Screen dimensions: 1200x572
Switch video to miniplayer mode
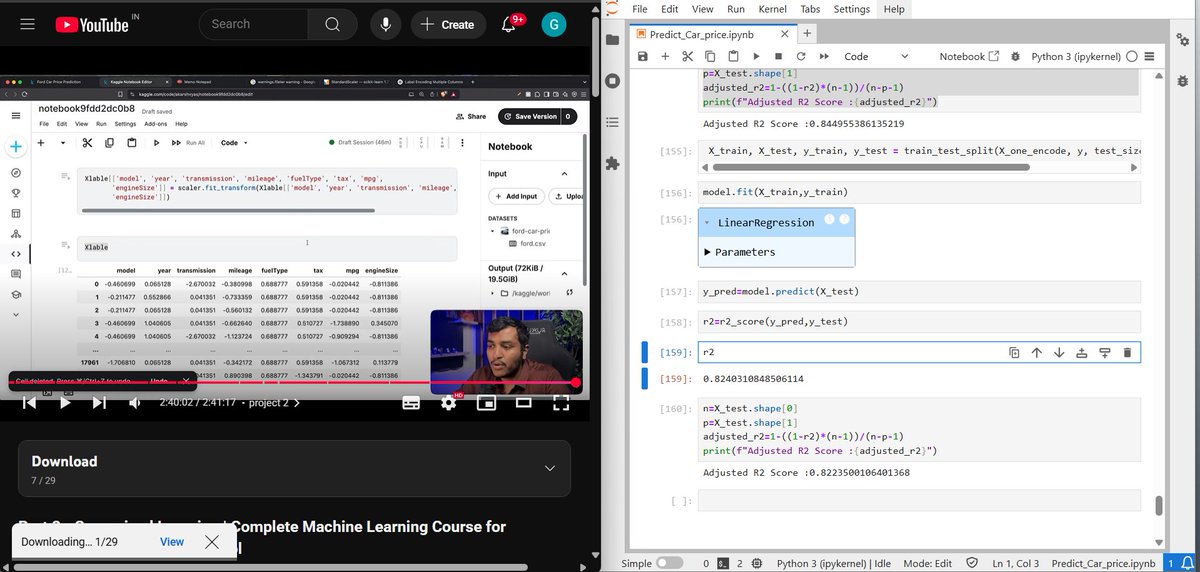tap(486, 403)
